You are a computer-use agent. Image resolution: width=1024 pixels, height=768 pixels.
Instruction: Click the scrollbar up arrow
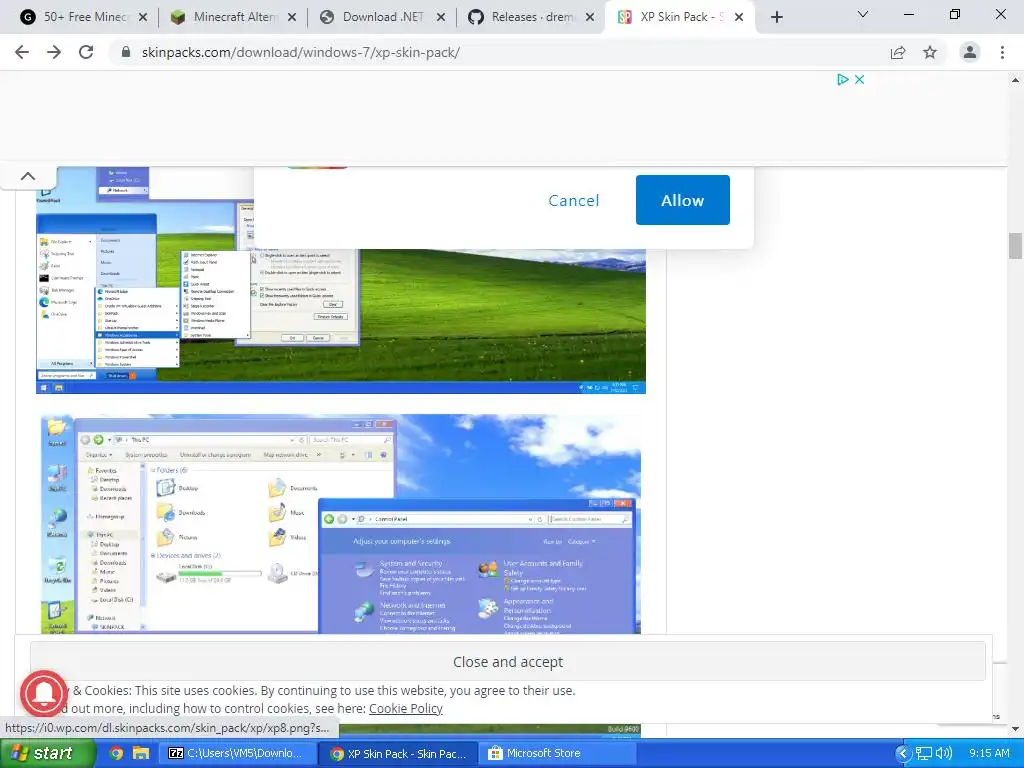1015,80
